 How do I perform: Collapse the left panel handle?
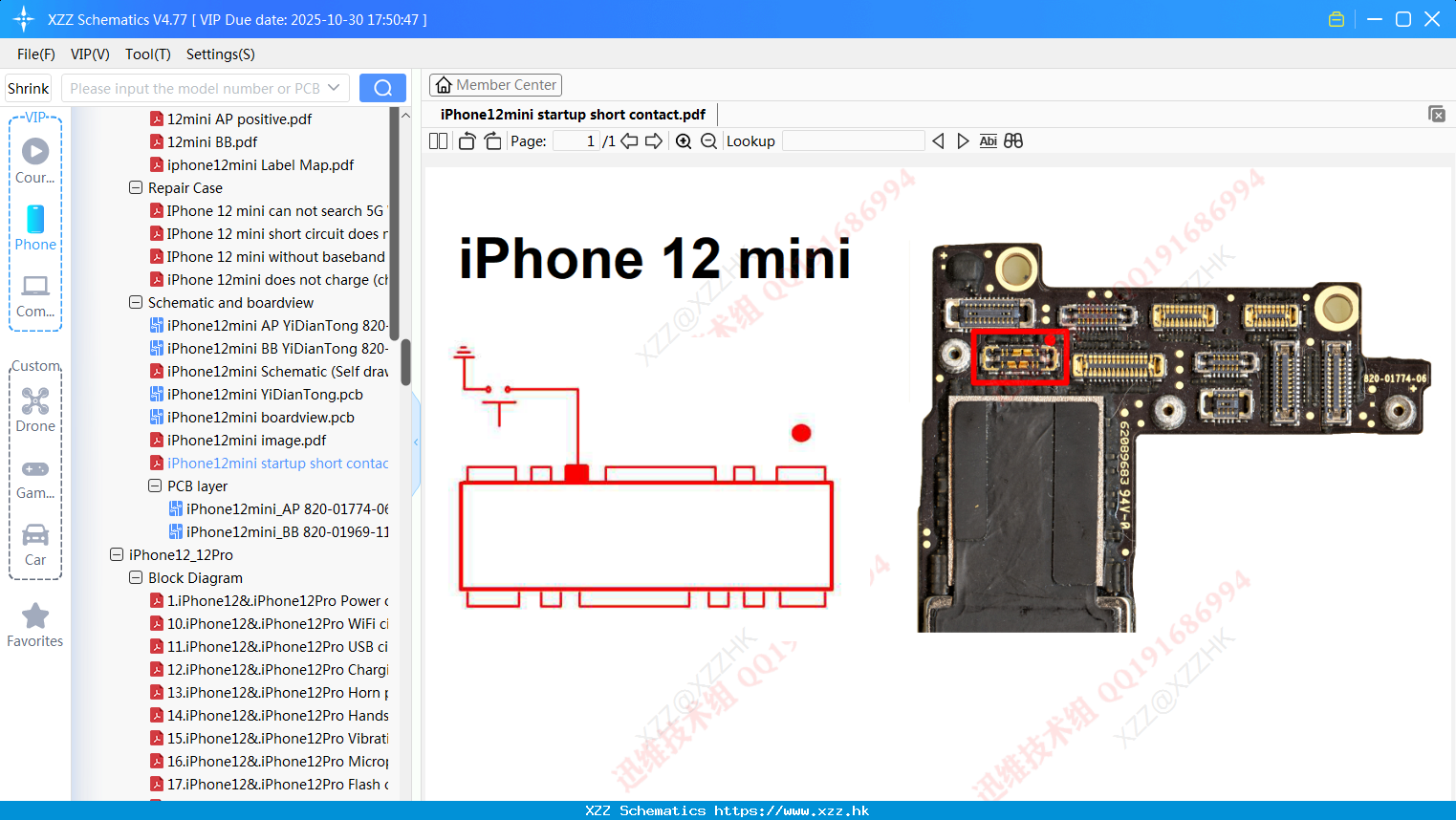(x=416, y=442)
